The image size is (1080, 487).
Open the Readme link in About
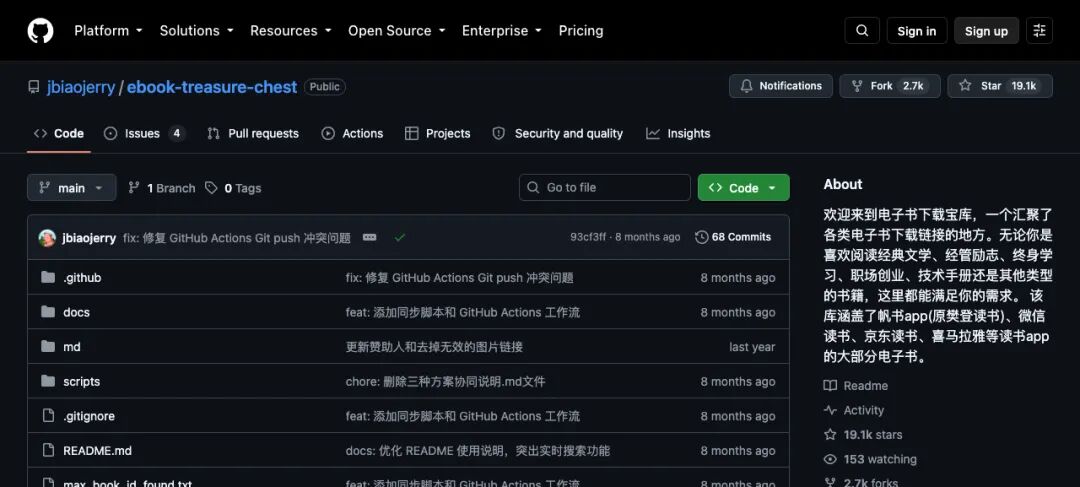(x=855, y=386)
